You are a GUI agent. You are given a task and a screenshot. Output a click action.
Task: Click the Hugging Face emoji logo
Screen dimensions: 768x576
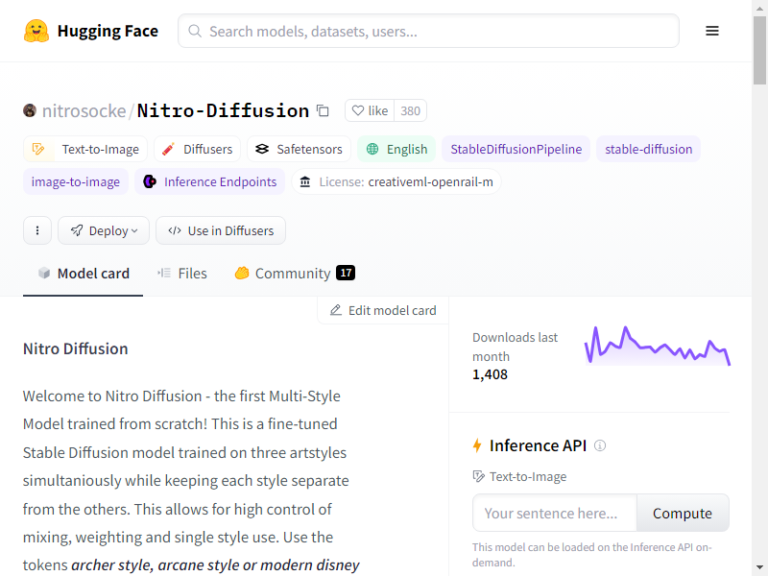point(36,31)
